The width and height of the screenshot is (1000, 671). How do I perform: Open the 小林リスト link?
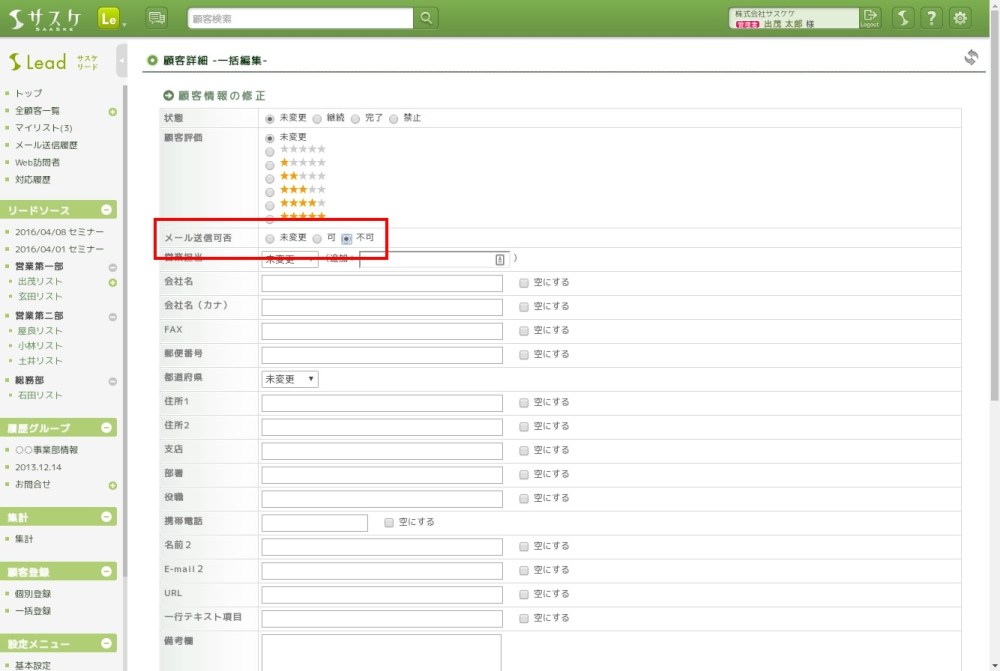click(x=40, y=346)
